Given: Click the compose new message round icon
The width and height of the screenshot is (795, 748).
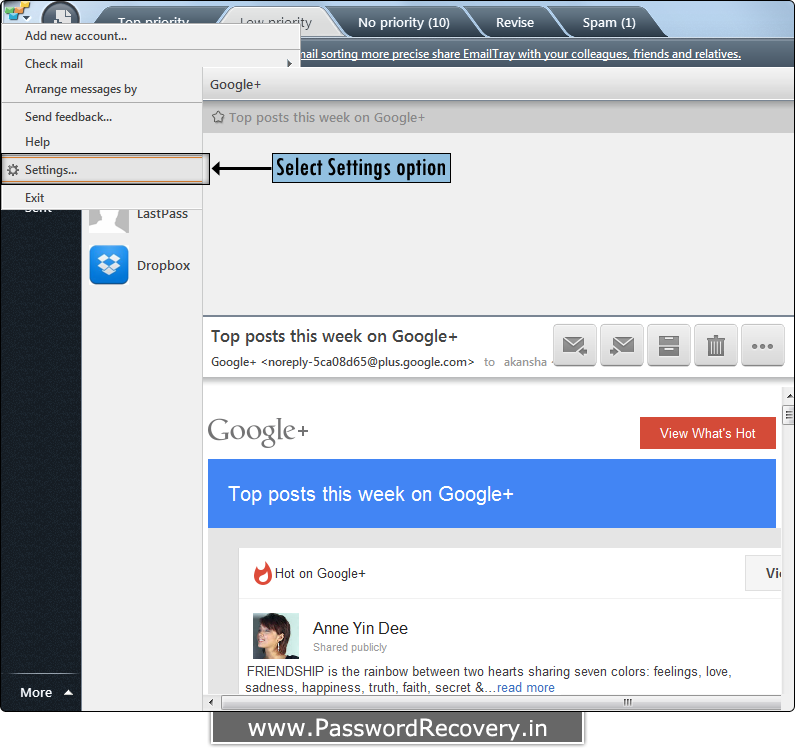Looking at the screenshot, I should (x=60, y=14).
